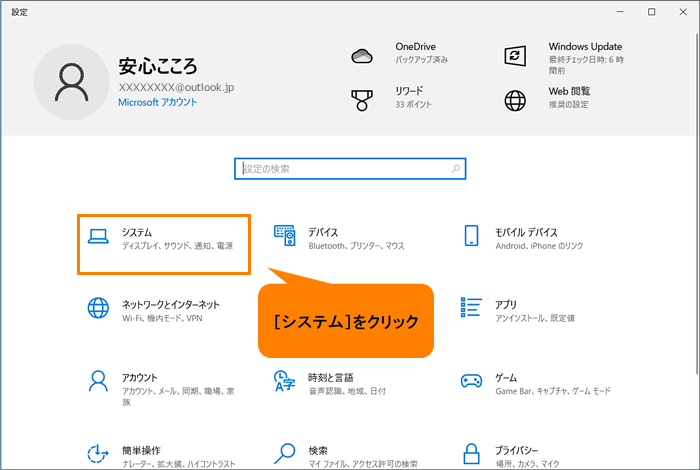The height and width of the screenshot is (470, 700).
Task: Click the Android、iPhone のリンク description
Action: (539, 246)
